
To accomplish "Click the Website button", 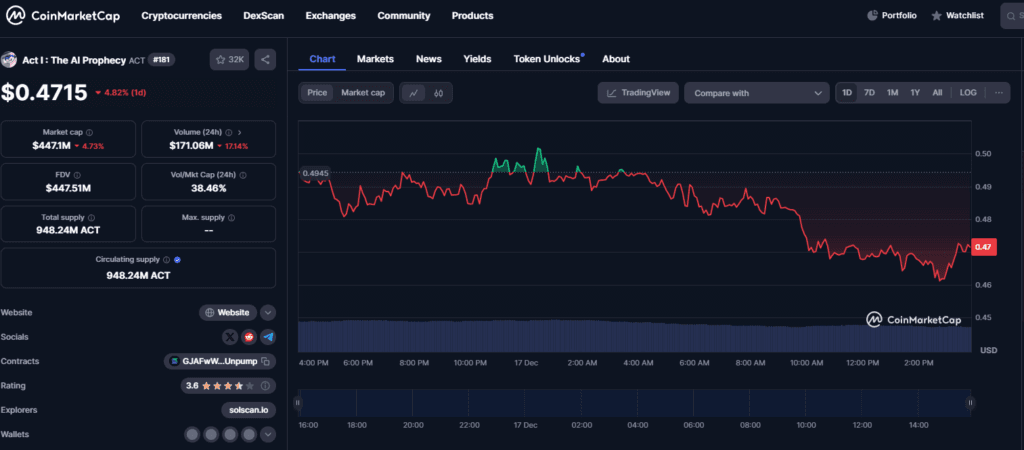I will 227,312.
